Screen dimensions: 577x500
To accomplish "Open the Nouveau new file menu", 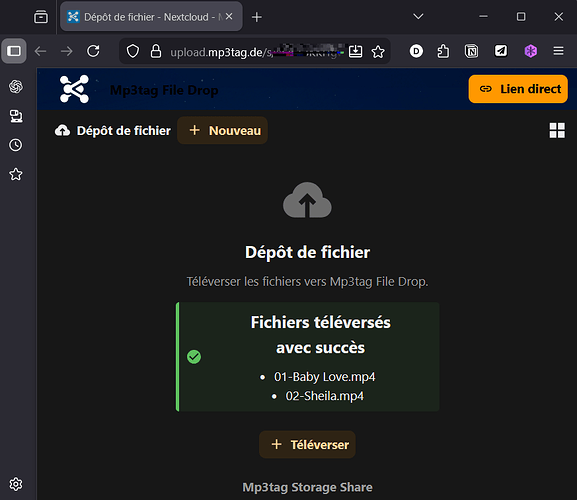I will tap(223, 131).
